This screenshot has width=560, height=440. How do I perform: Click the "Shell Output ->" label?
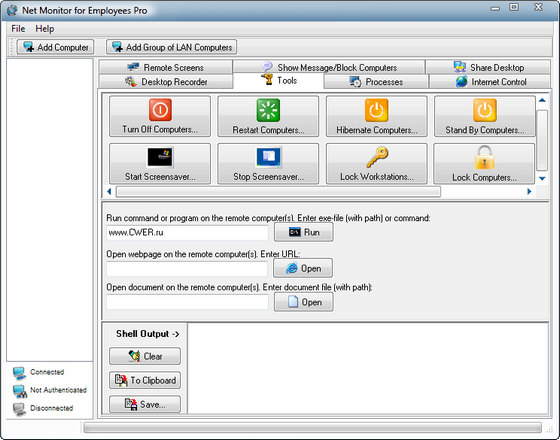[x=148, y=334]
